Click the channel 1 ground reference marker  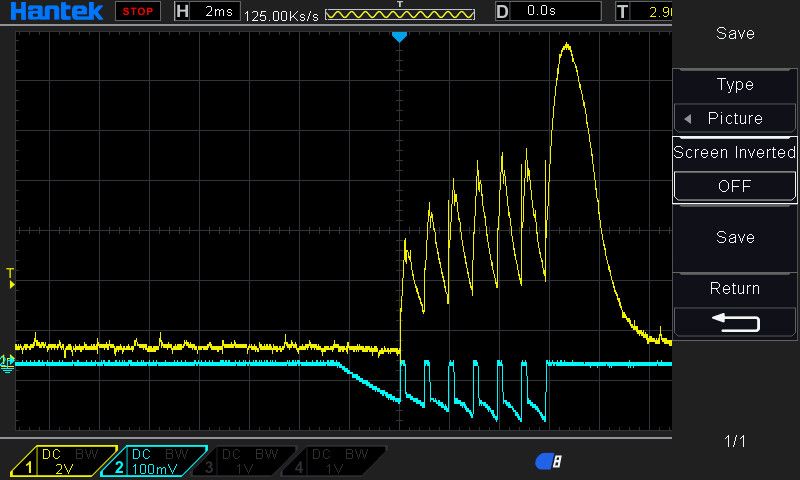pos(7,363)
